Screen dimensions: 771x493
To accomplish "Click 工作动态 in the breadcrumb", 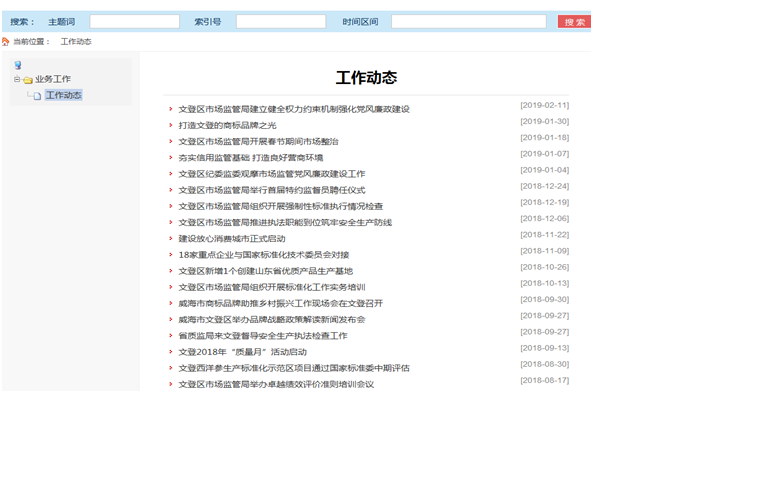I will point(76,42).
